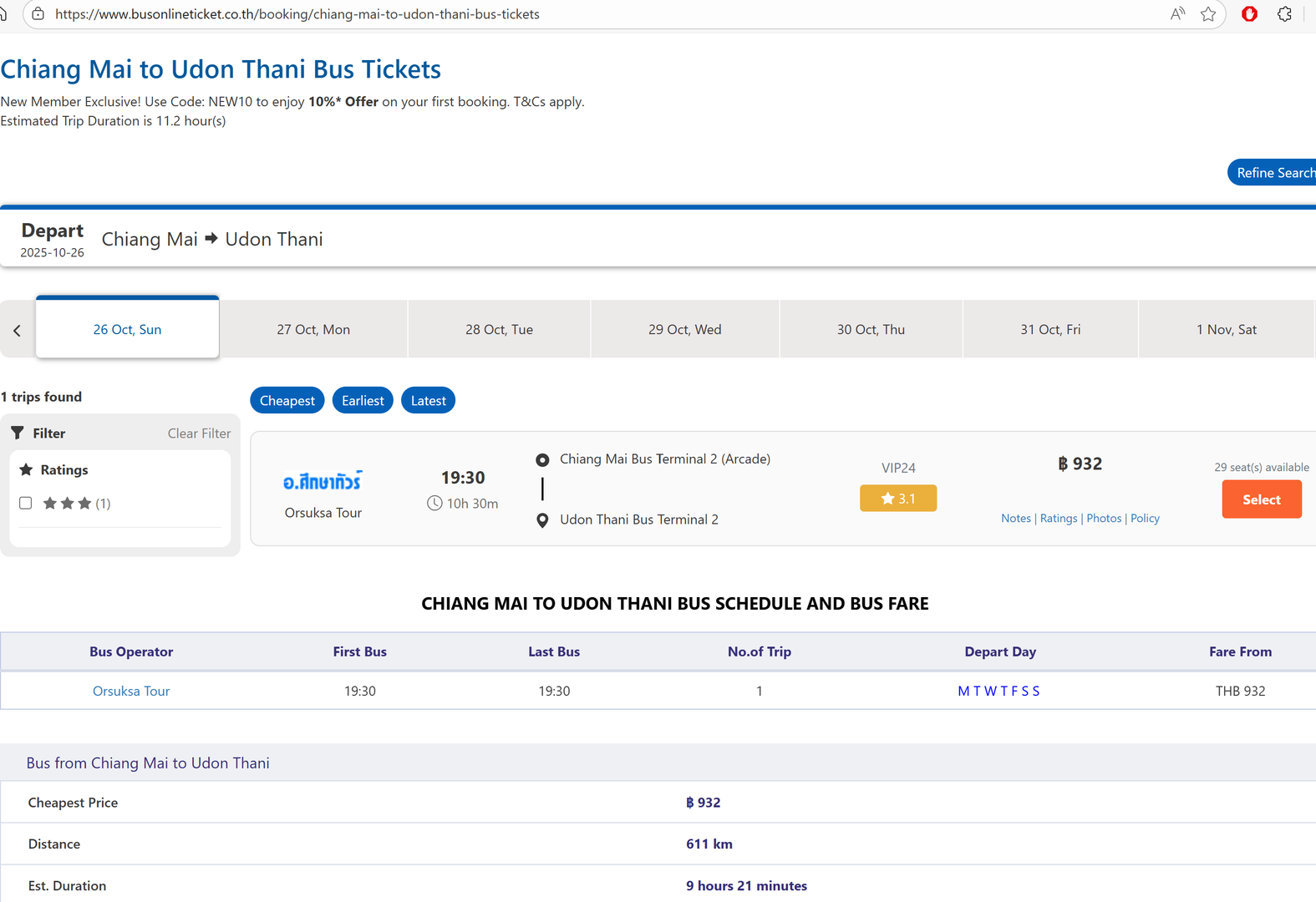The image size is (1316, 902).
Task: Click the site lock icon in address bar
Action: (38, 14)
